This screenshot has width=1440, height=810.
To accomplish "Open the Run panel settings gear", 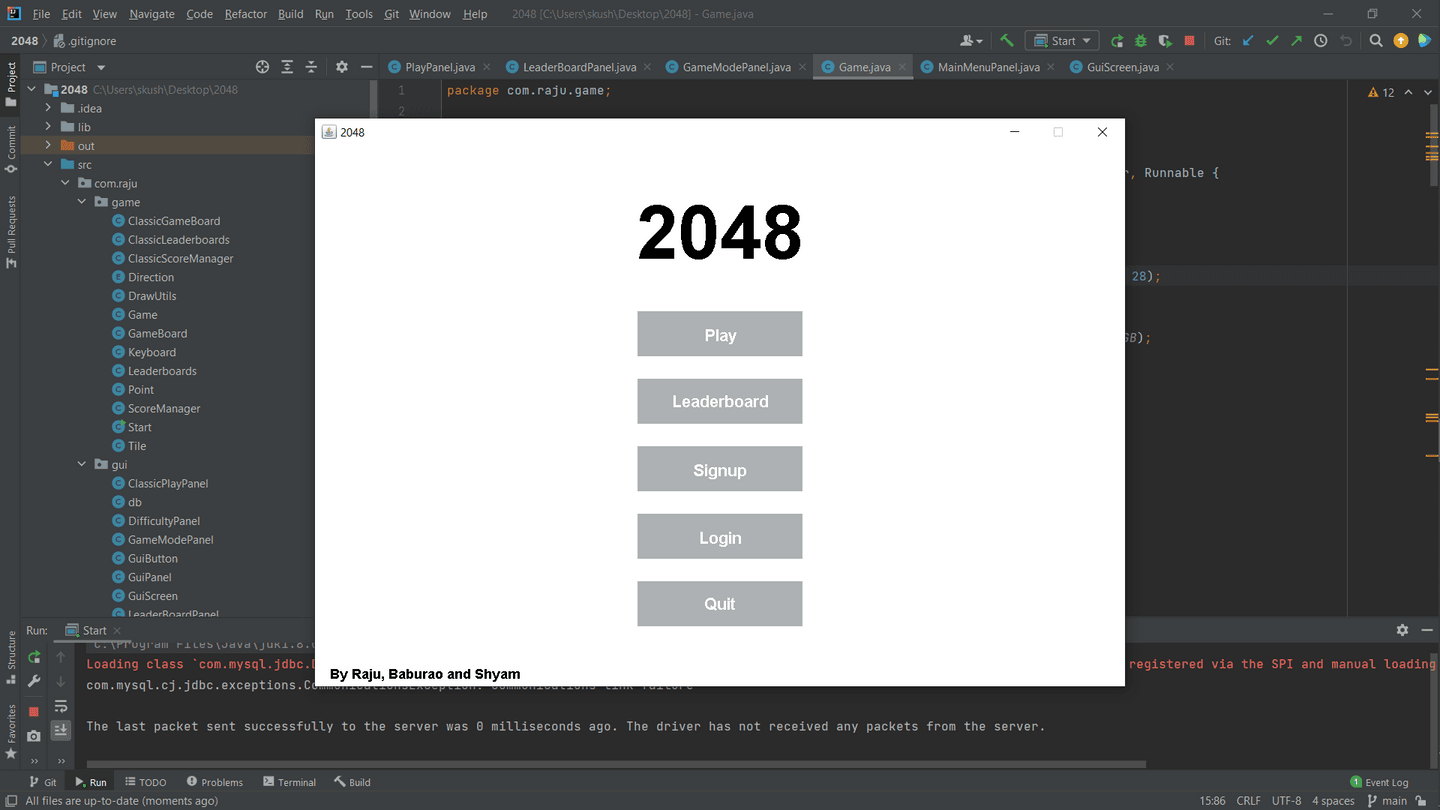I will 1402,630.
